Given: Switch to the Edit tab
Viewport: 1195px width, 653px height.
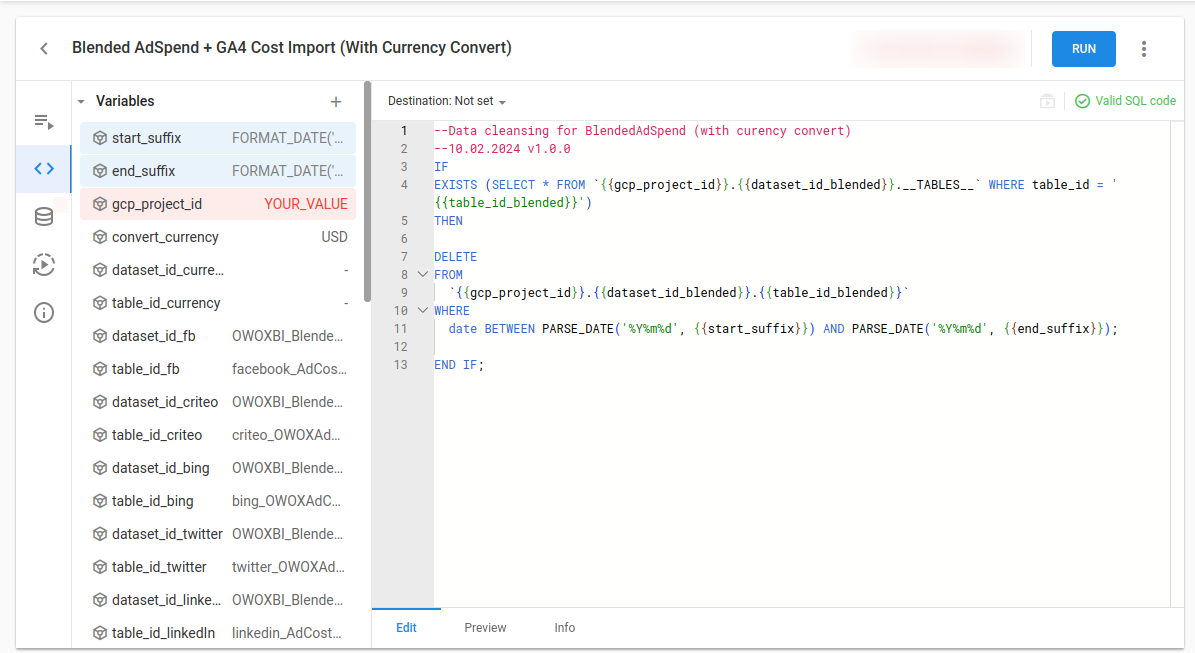Looking at the screenshot, I should [x=406, y=628].
